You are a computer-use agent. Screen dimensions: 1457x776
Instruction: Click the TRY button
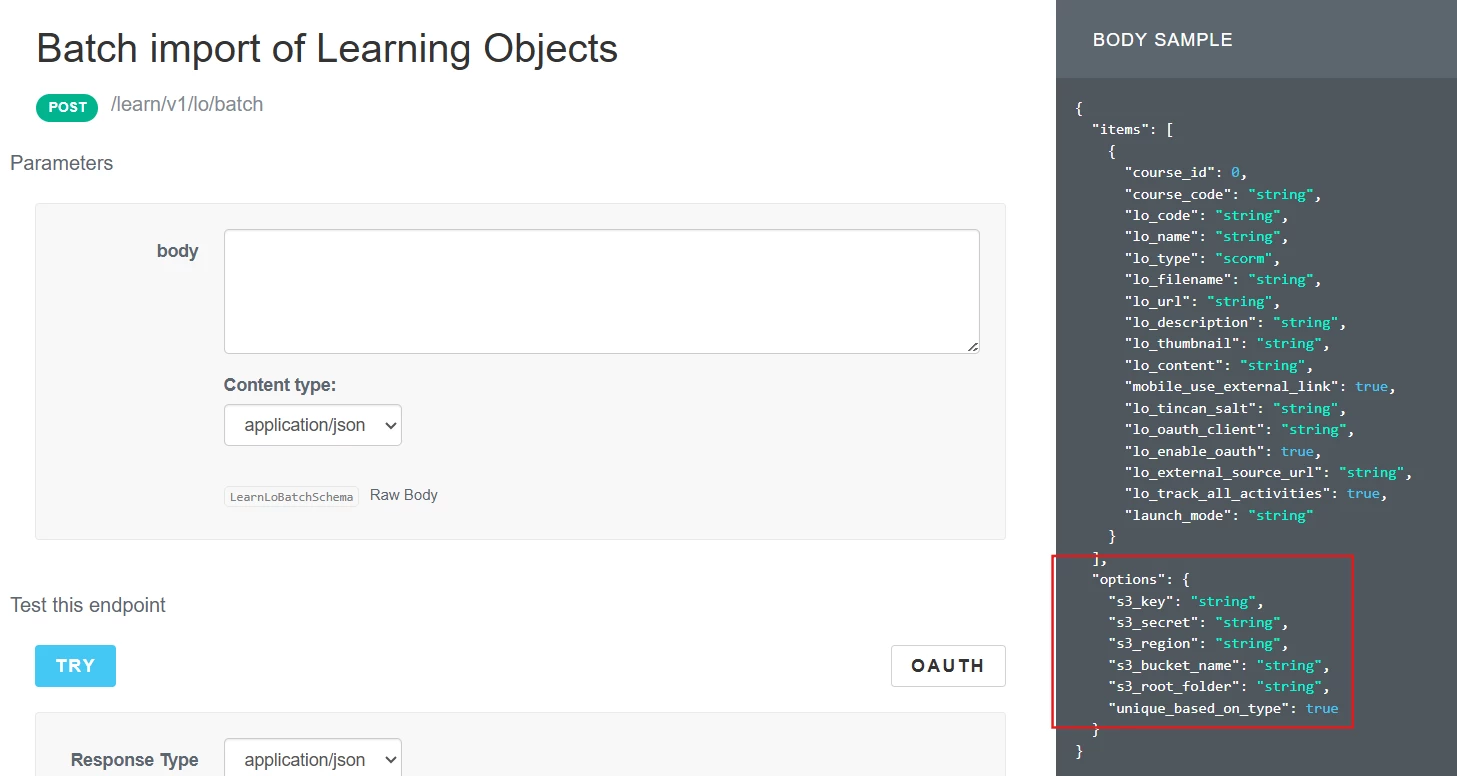(75, 666)
